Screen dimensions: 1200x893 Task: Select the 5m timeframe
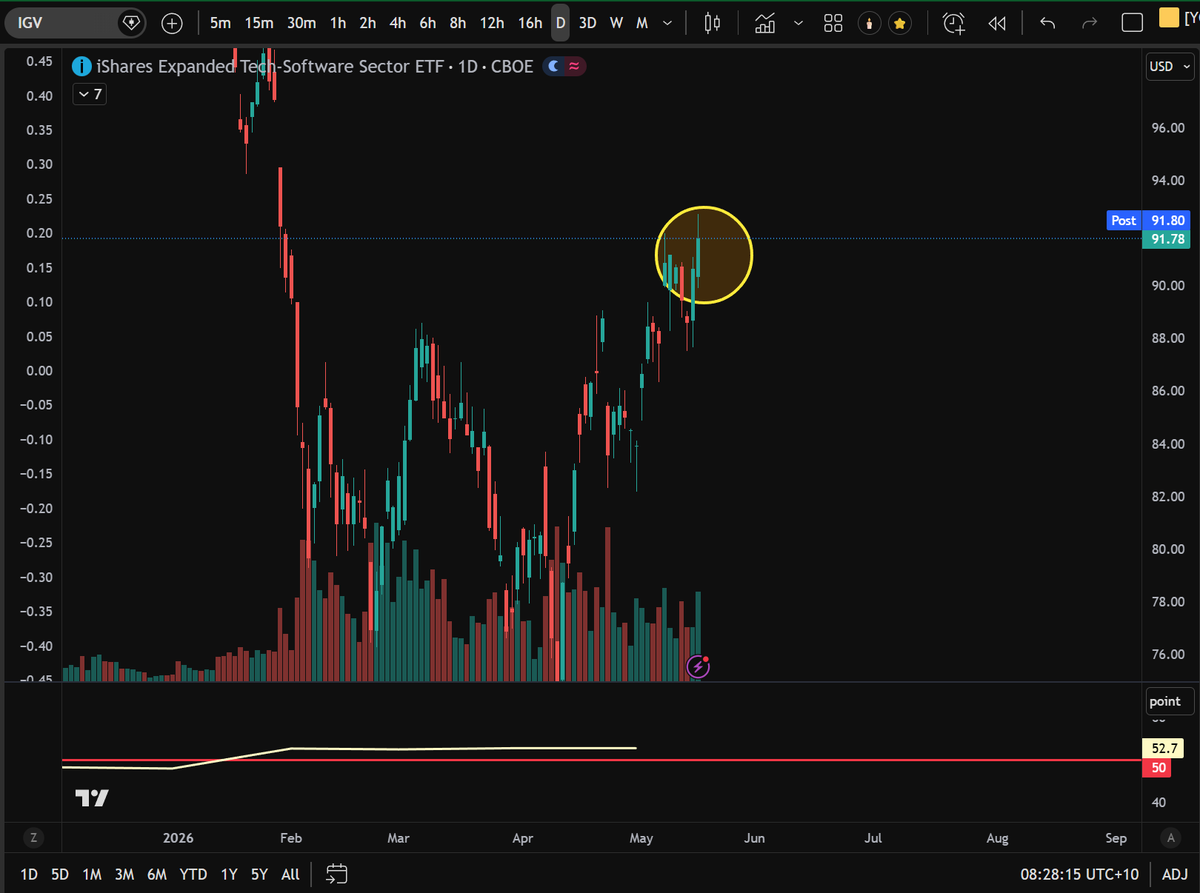coord(220,22)
